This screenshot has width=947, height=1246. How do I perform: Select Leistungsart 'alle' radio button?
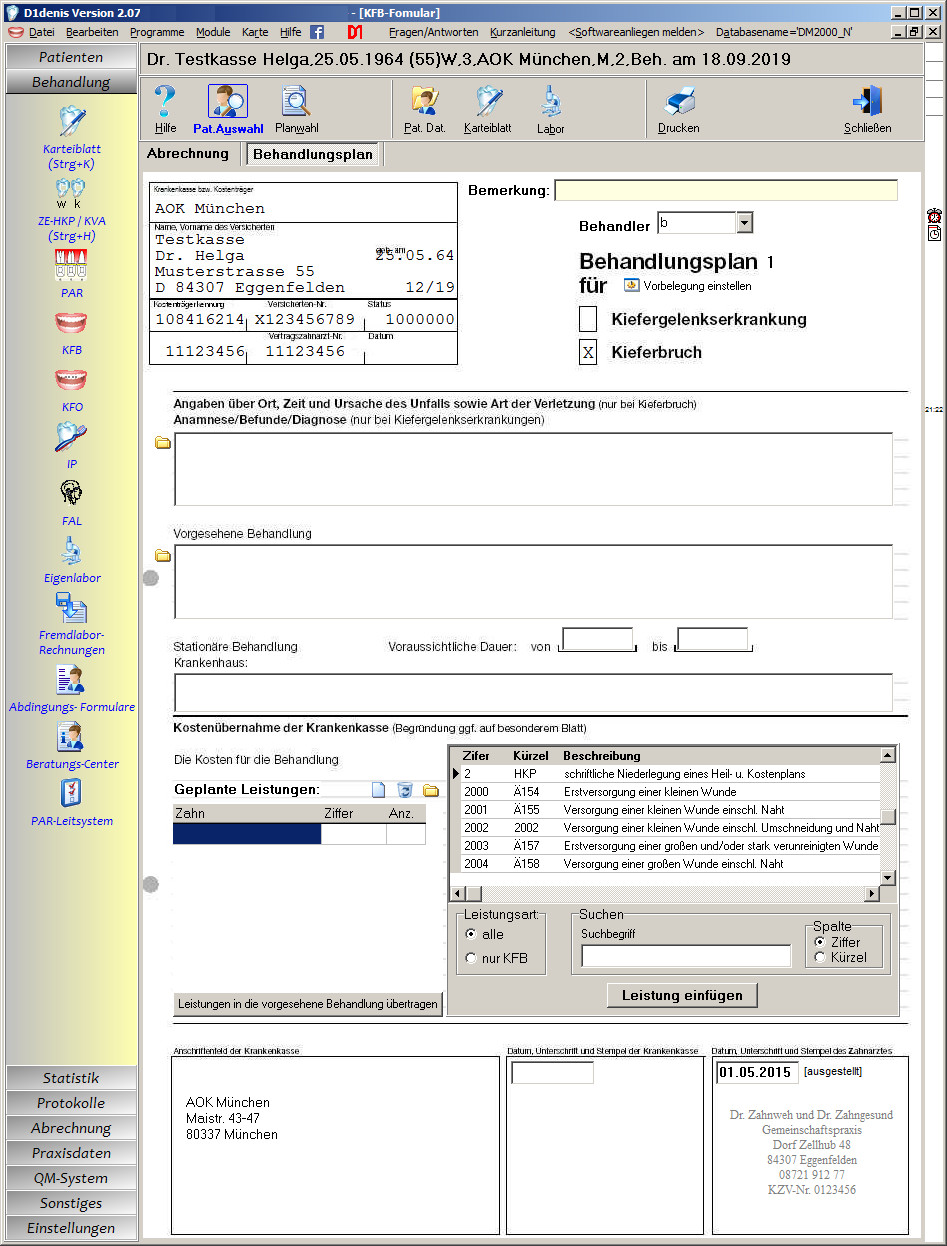(x=471, y=934)
